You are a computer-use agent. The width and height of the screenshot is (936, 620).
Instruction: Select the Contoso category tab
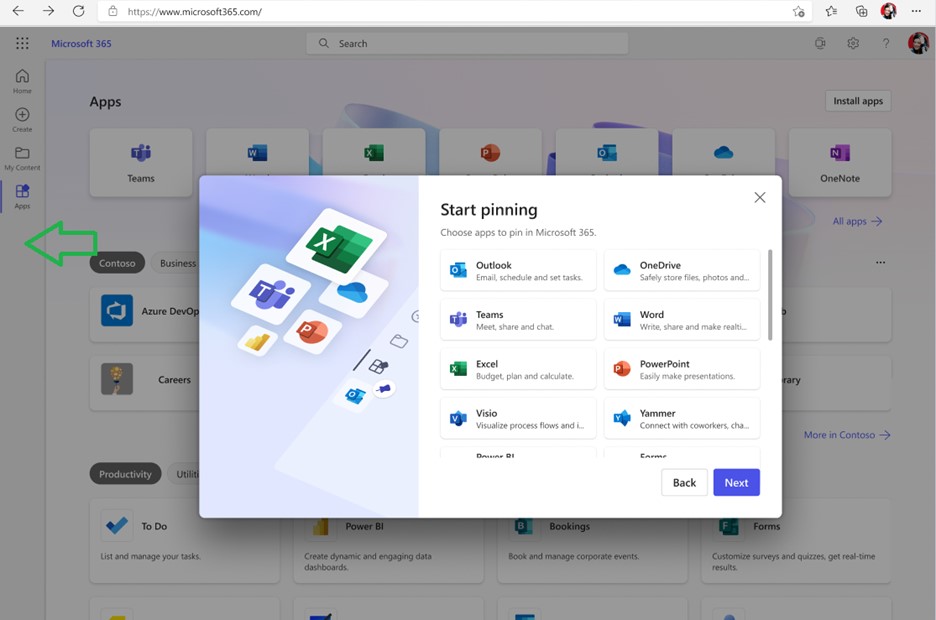tap(117, 263)
